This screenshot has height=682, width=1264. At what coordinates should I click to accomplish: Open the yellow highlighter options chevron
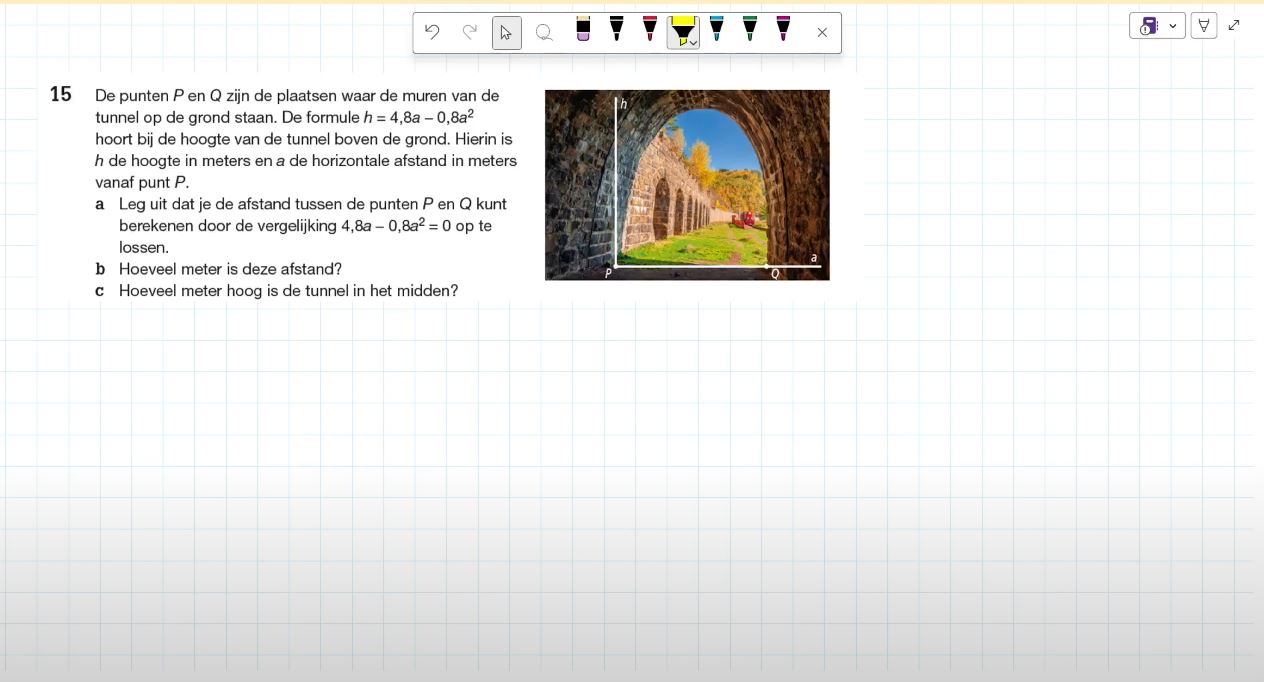point(694,43)
